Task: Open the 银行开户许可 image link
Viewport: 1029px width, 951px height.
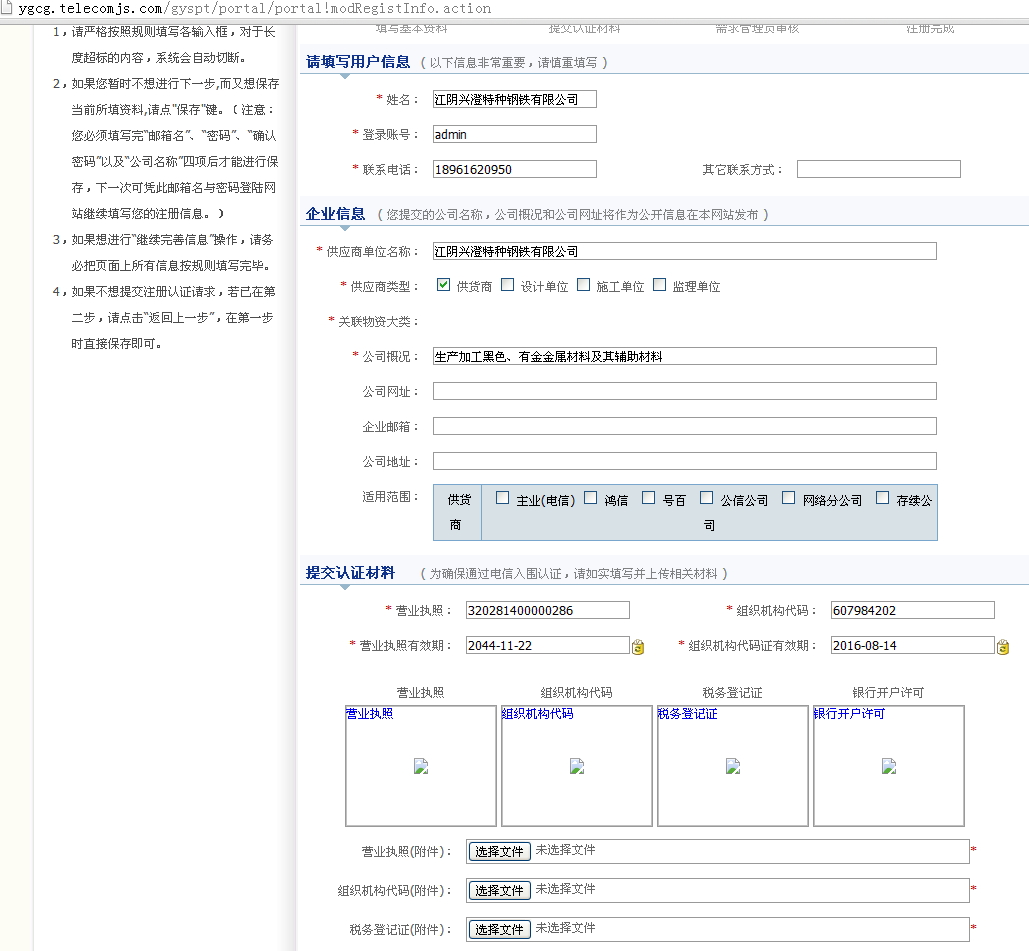Action: click(x=849, y=713)
